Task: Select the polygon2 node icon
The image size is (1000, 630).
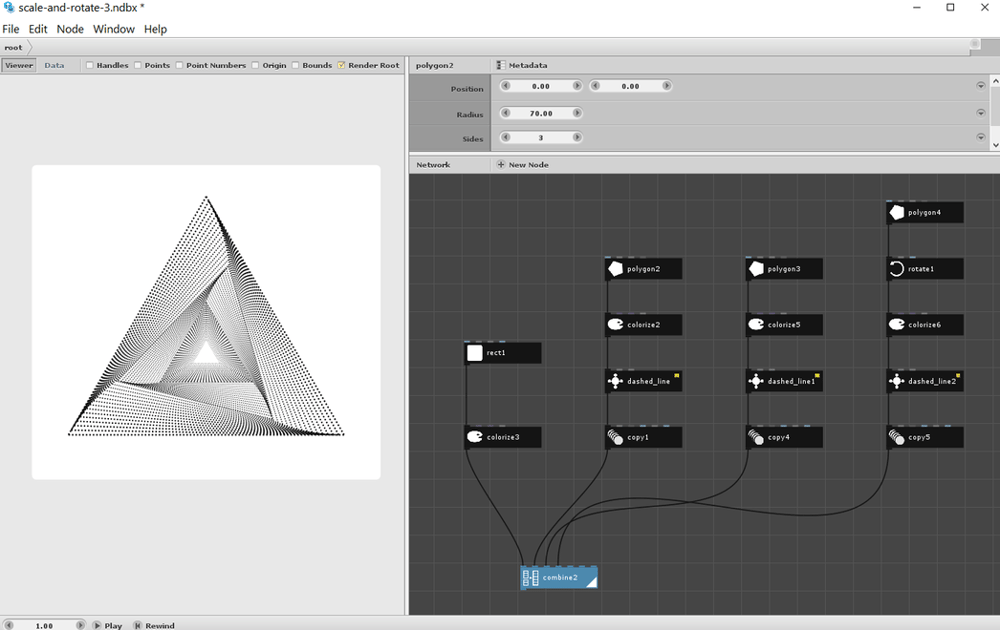Action: tap(615, 269)
